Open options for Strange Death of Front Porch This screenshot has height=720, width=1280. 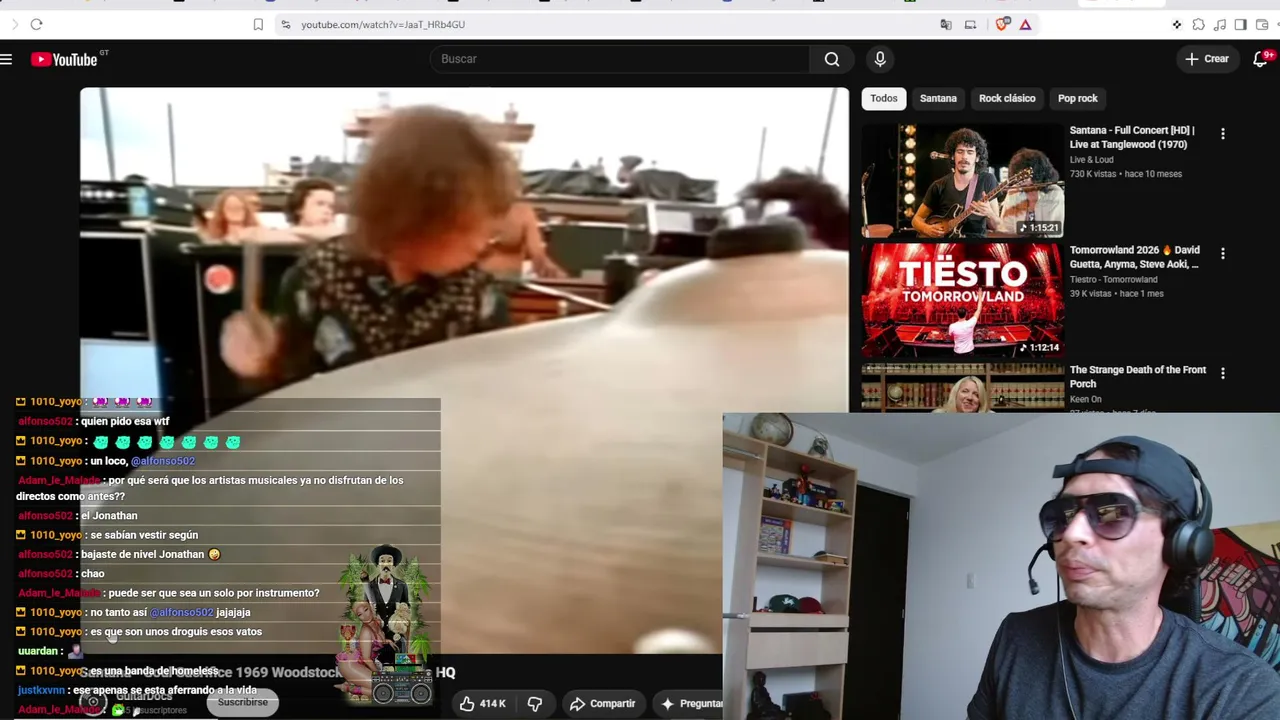(1222, 373)
